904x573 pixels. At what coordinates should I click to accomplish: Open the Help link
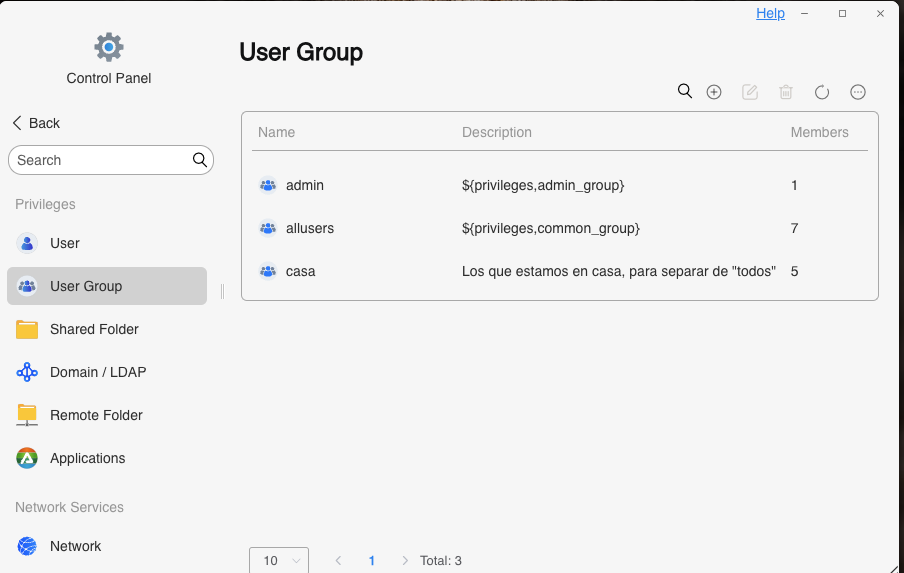point(770,13)
